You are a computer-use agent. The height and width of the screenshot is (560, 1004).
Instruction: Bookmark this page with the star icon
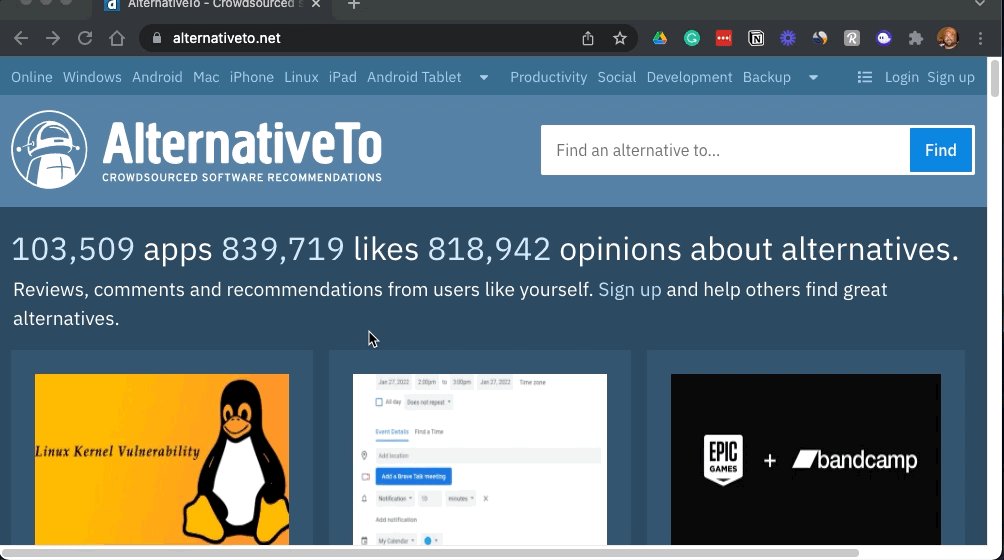point(620,38)
